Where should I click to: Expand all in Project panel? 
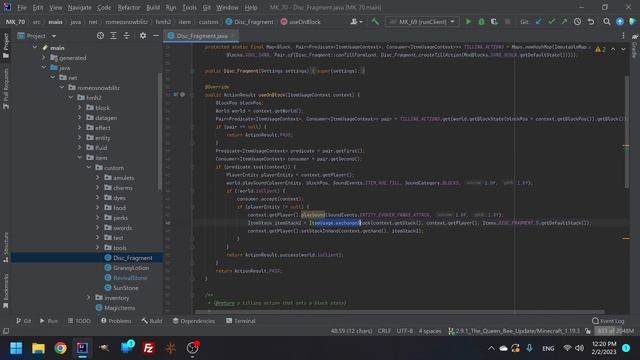(x=113, y=36)
